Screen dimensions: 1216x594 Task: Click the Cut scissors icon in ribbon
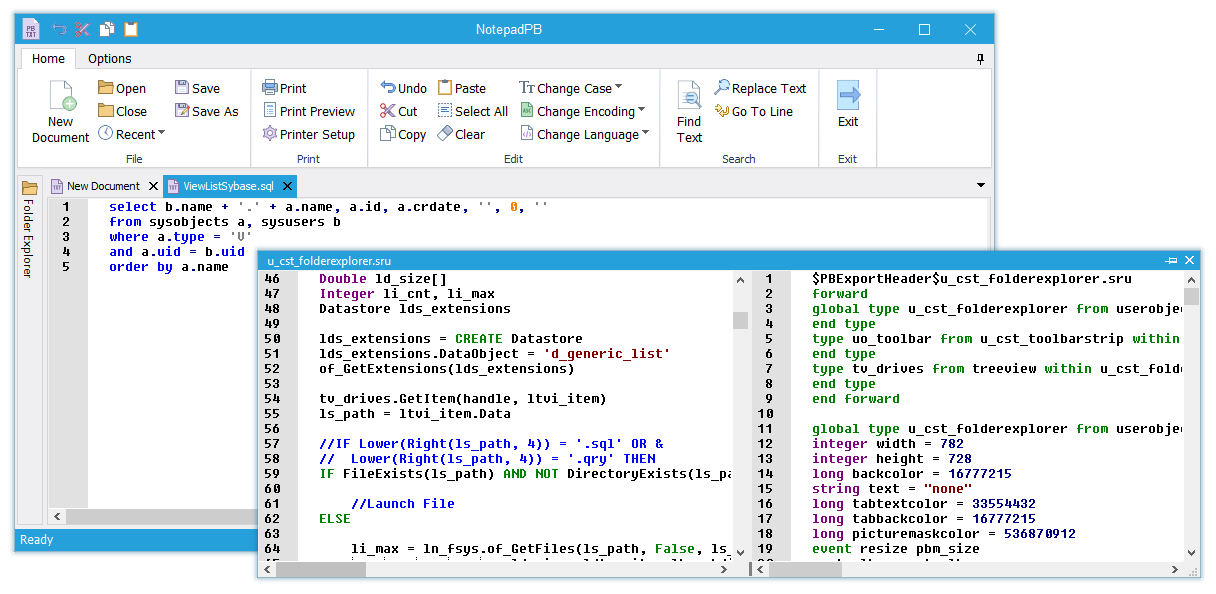click(x=388, y=111)
